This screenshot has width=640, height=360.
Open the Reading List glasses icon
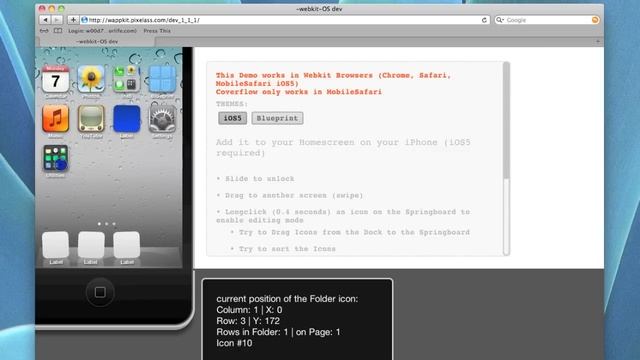click(x=44, y=31)
